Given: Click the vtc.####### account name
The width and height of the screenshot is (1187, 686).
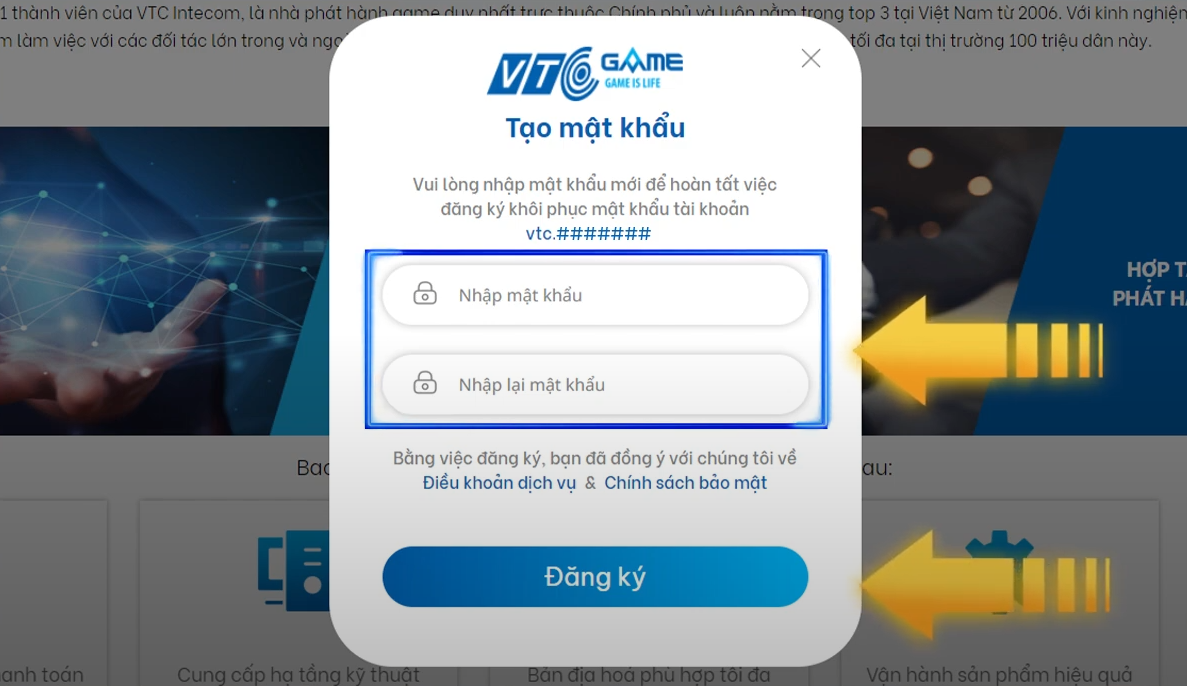Looking at the screenshot, I should (588, 233).
